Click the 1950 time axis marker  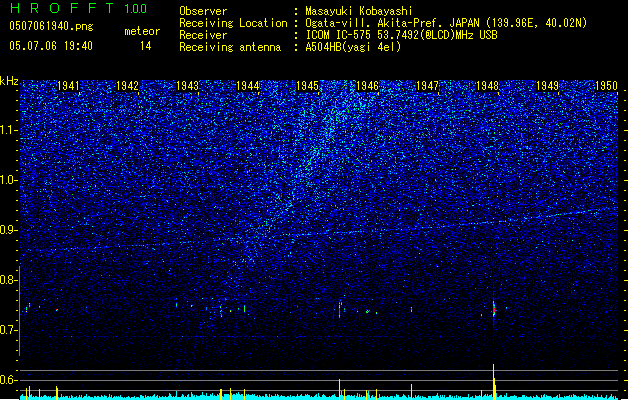(607, 86)
